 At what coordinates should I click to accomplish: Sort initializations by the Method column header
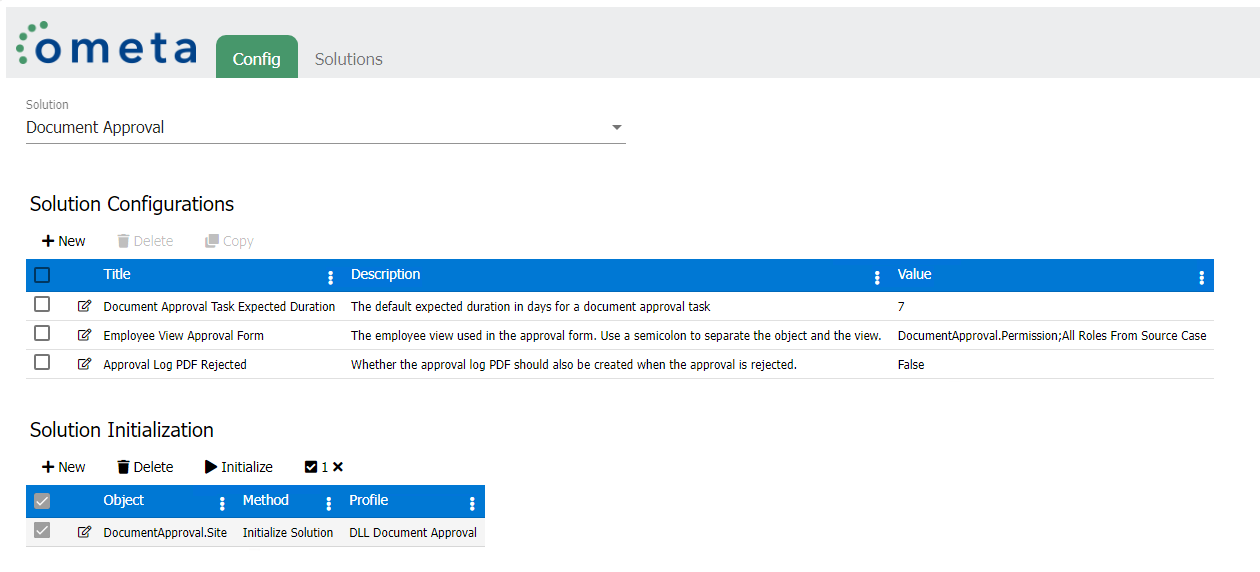[266, 500]
